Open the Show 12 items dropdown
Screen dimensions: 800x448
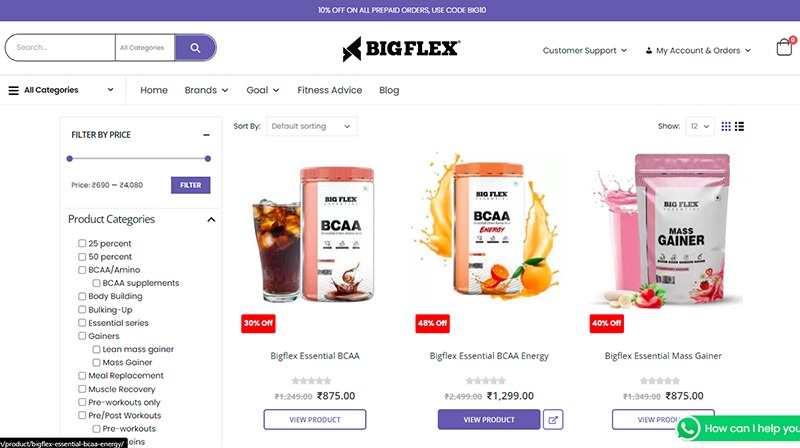tap(700, 126)
